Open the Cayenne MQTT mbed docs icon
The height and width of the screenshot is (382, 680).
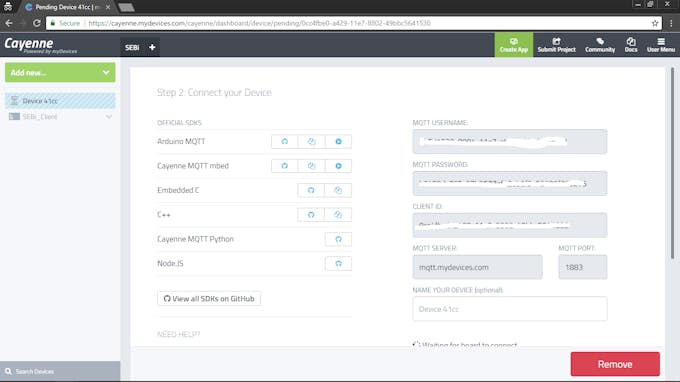[x=311, y=166]
